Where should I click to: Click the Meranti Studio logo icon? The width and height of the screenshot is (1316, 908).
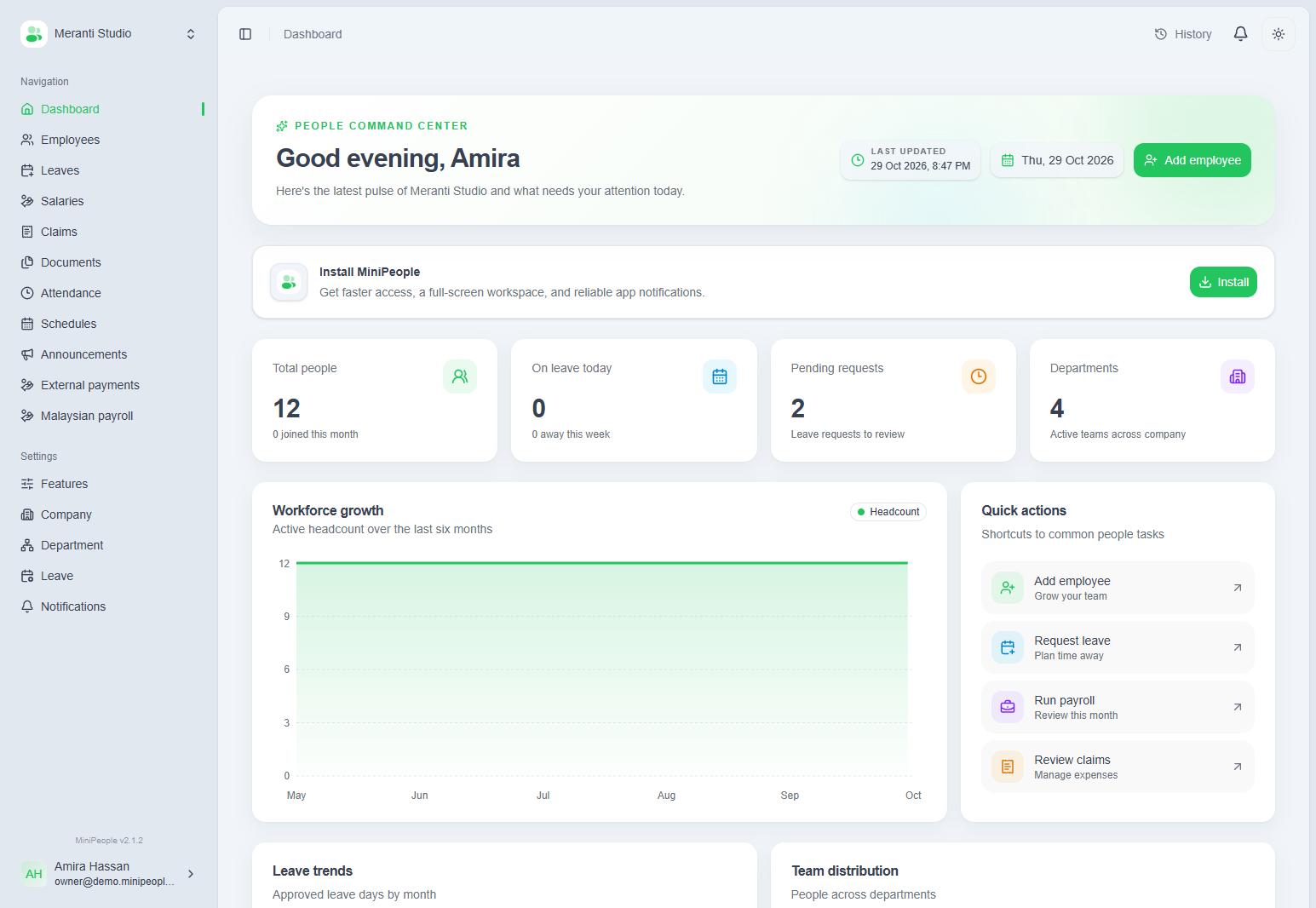click(34, 34)
